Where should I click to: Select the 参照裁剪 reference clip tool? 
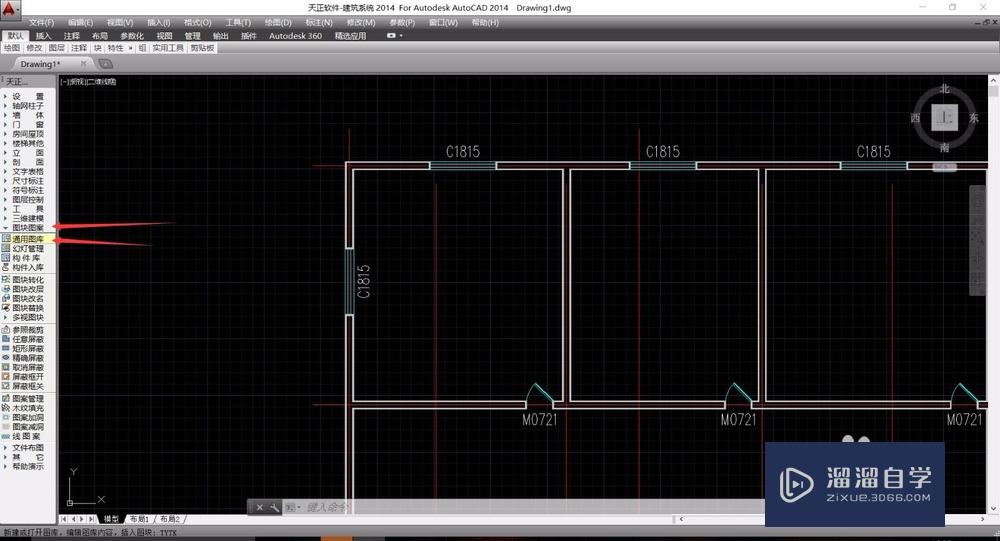coord(27,330)
